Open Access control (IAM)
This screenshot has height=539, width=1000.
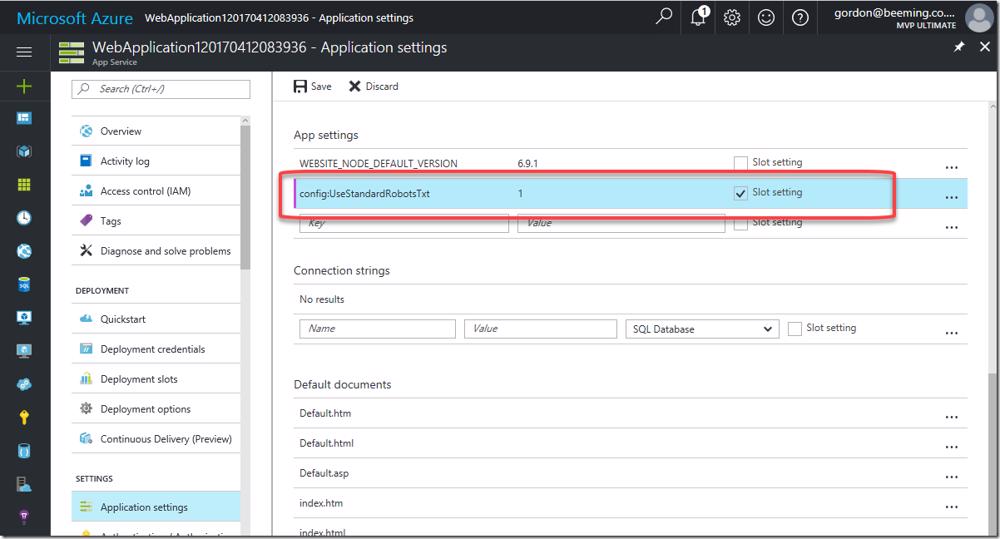click(156, 191)
